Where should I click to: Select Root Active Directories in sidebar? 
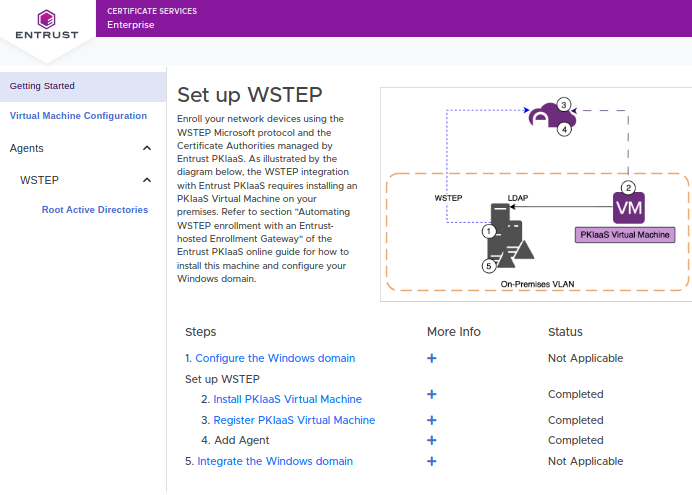(x=94, y=210)
